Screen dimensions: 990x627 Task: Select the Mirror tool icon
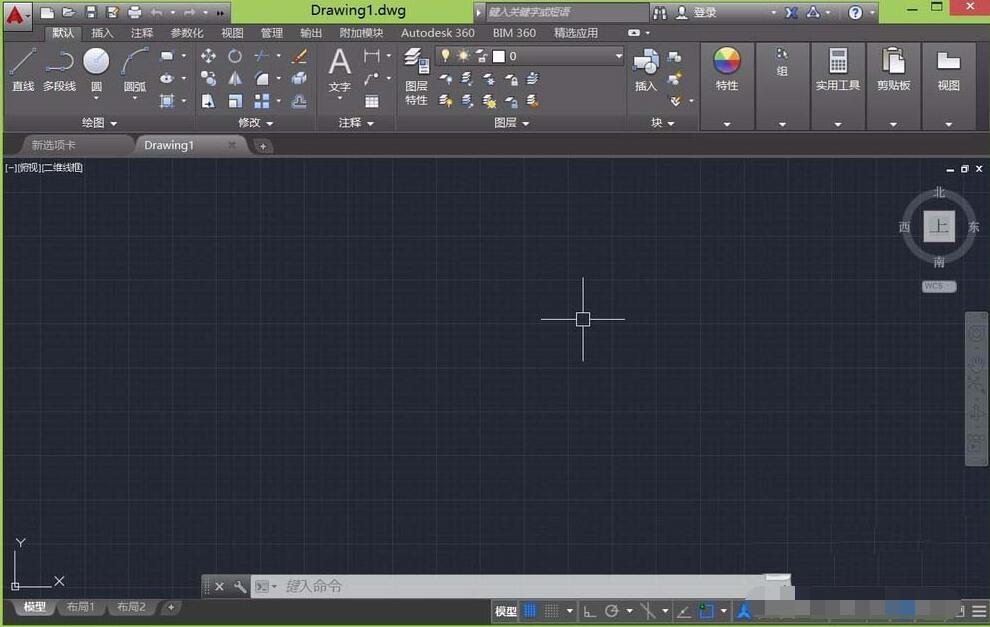click(x=235, y=78)
